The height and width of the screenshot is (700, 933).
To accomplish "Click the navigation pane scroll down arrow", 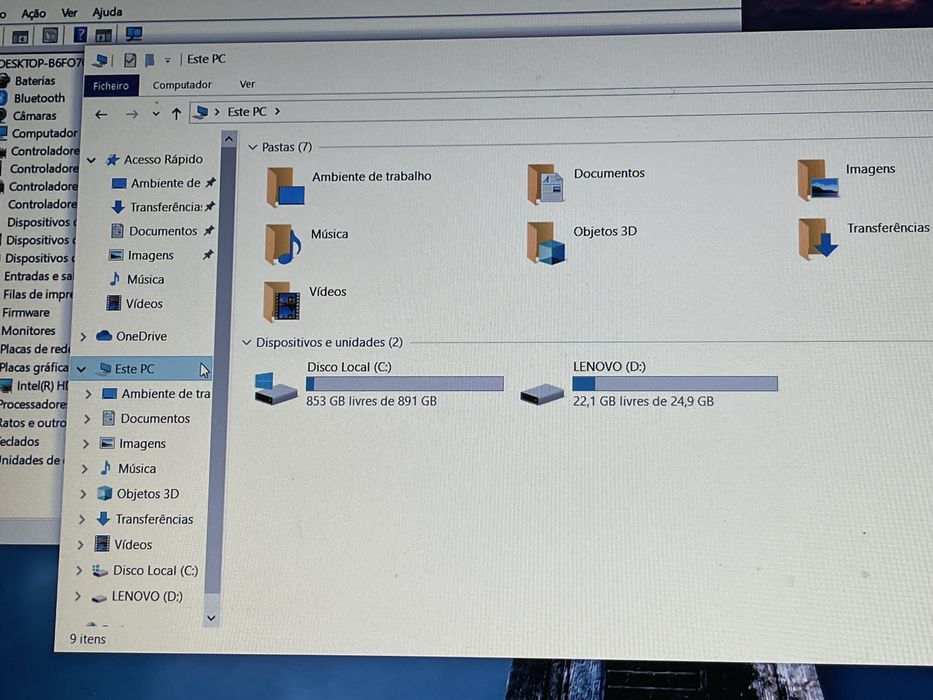I will click(x=211, y=618).
